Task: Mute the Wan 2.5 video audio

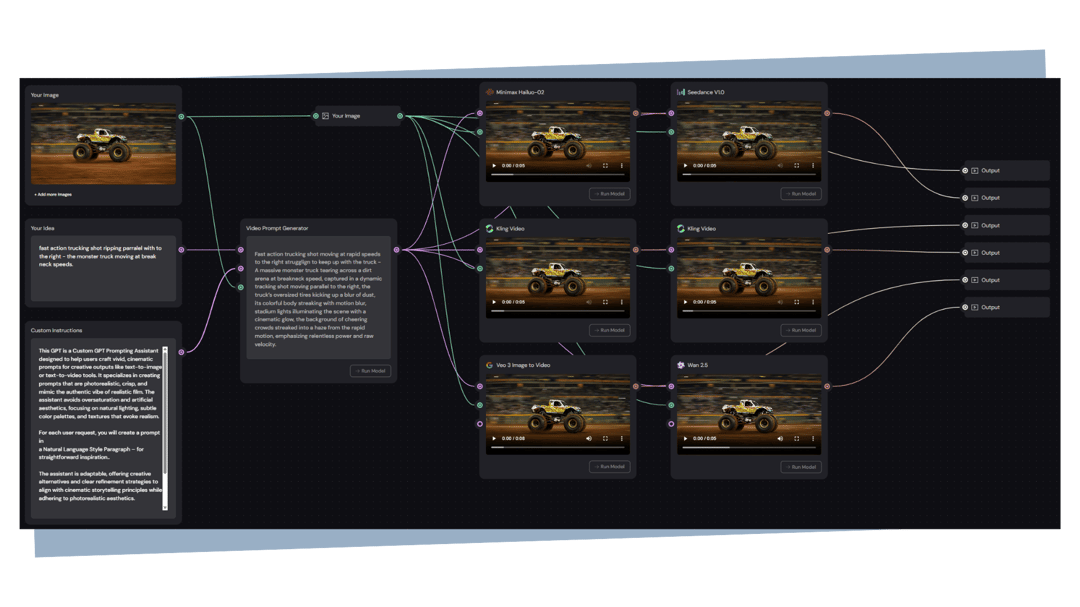Action: pyautogui.click(x=779, y=438)
